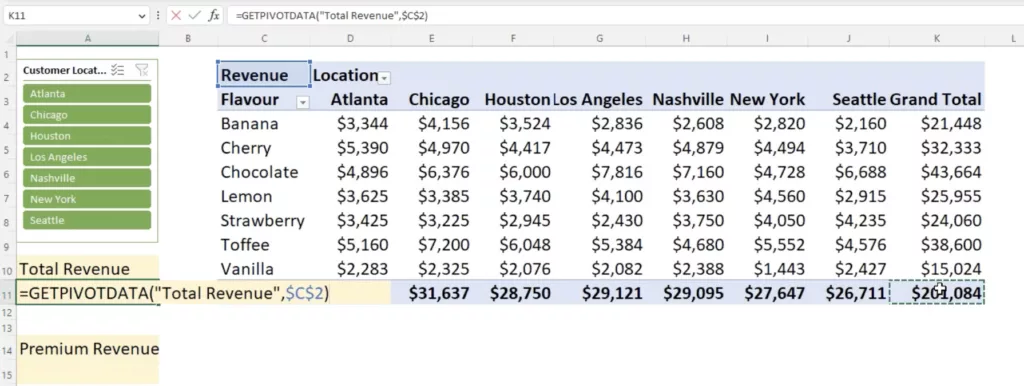Open the Flavour row filter dropdown
The image size is (1024, 386).
pyautogui.click(x=302, y=102)
